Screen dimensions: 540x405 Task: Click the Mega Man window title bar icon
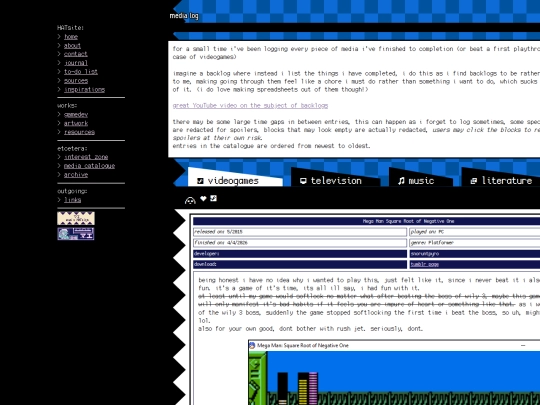point(252,345)
